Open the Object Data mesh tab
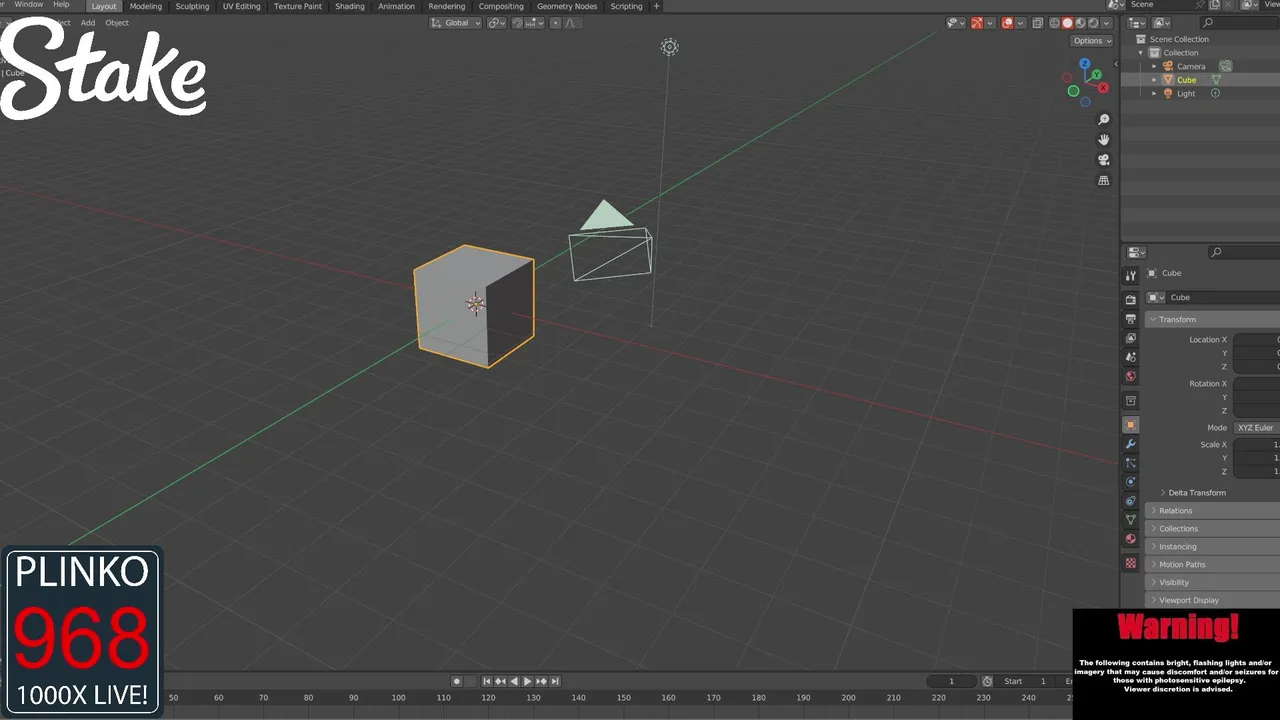This screenshot has height=720, width=1280. (x=1131, y=520)
